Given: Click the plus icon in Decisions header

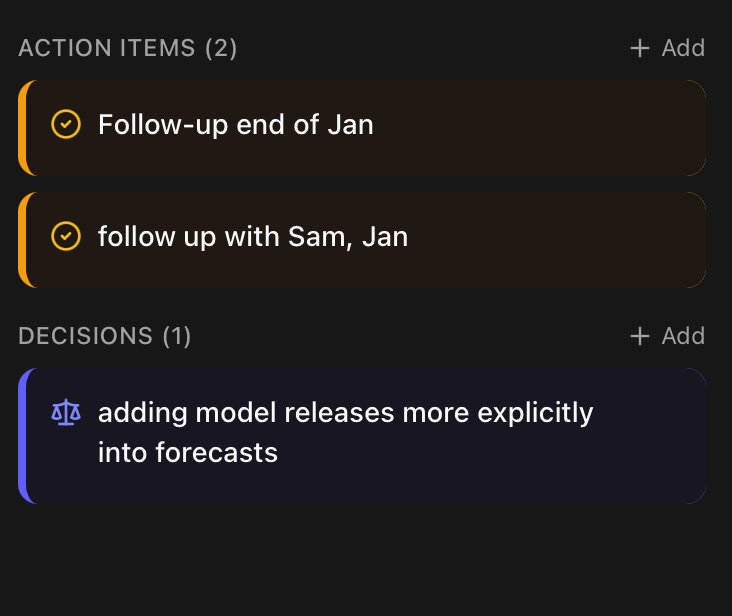Looking at the screenshot, I should [x=640, y=336].
